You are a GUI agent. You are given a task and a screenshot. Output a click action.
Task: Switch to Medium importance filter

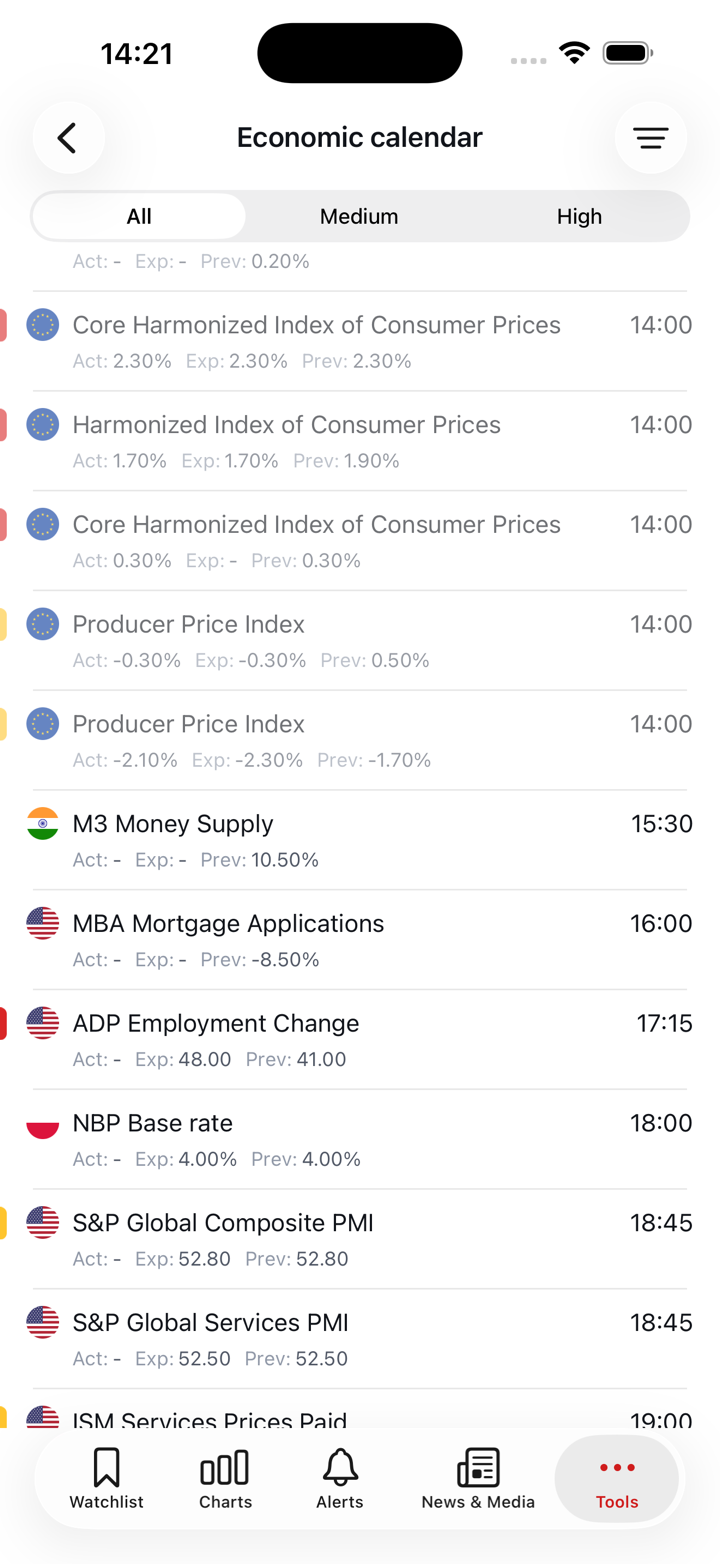tap(359, 216)
